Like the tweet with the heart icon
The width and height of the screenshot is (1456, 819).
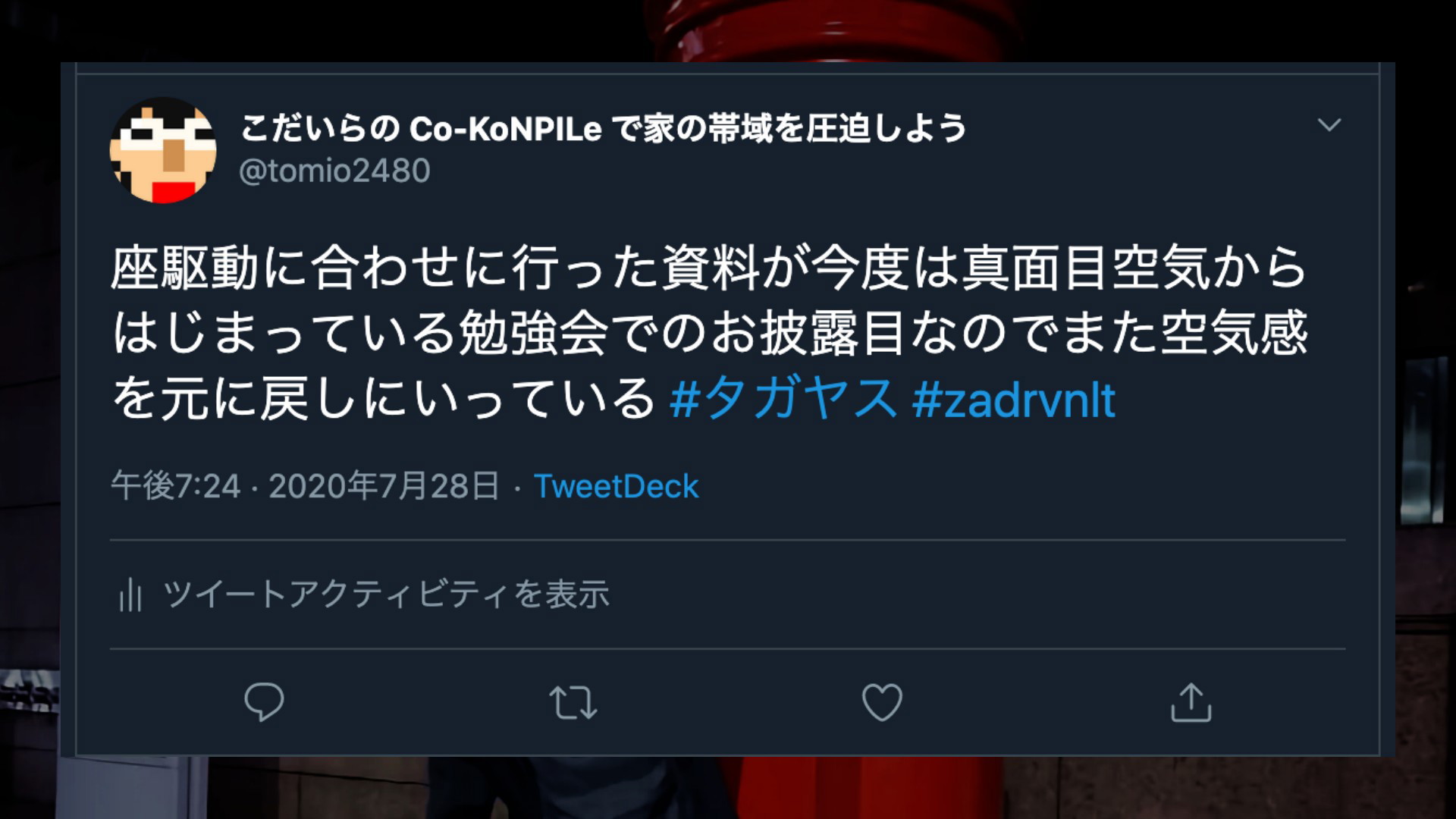point(882,702)
